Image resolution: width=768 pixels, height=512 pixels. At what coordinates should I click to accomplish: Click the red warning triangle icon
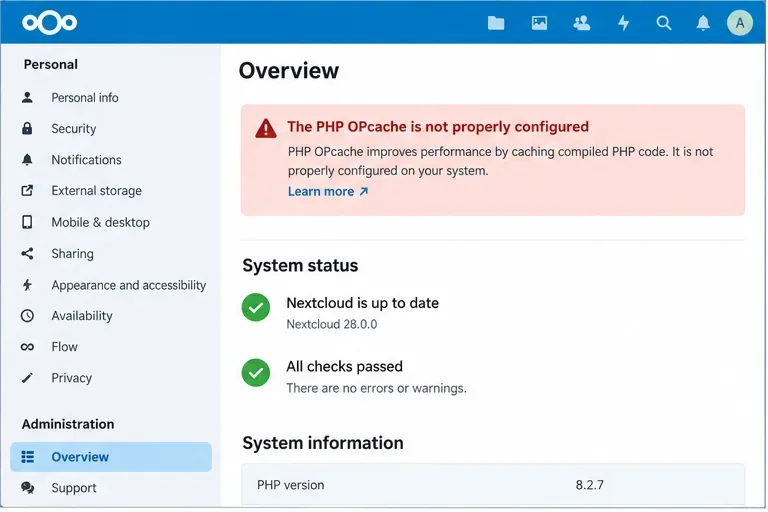(x=266, y=128)
